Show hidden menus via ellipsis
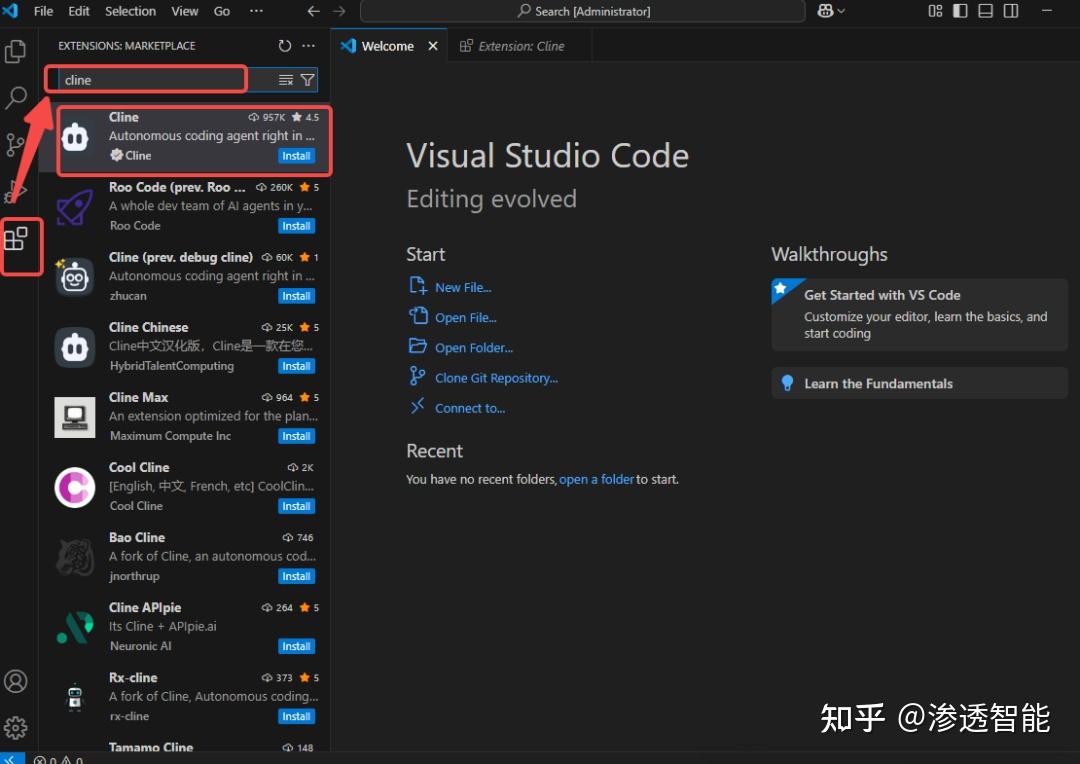Viewport: 1080px width, 764px height. coord(256,11)
